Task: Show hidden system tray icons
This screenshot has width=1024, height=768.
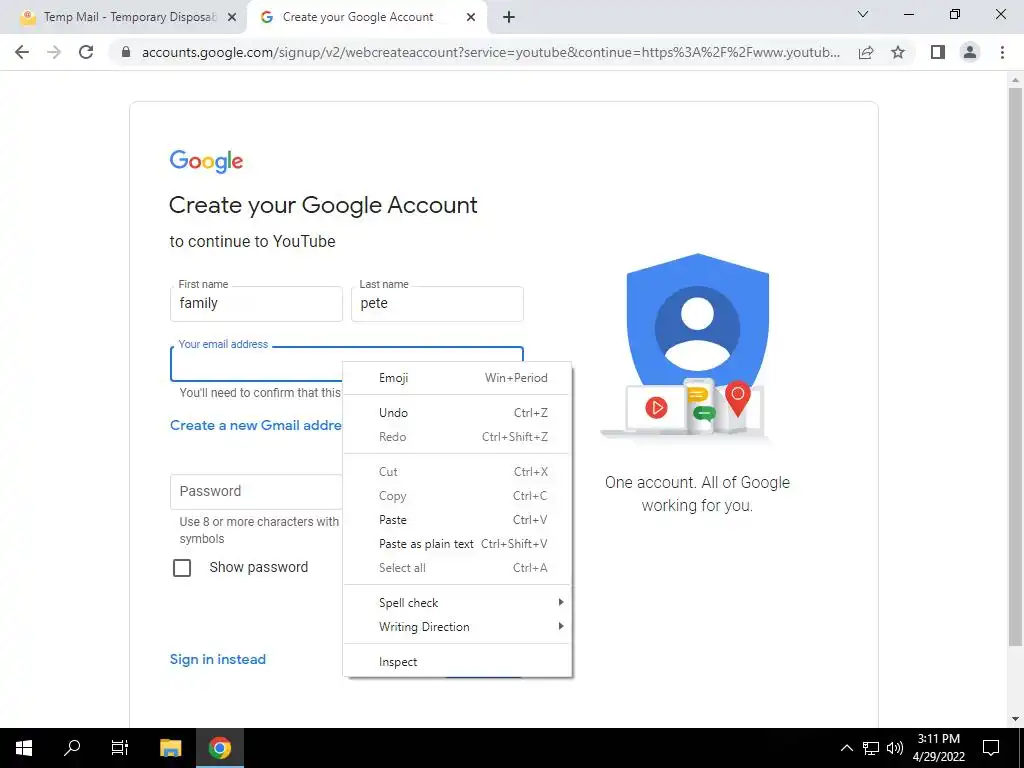Action: [846, 748]
